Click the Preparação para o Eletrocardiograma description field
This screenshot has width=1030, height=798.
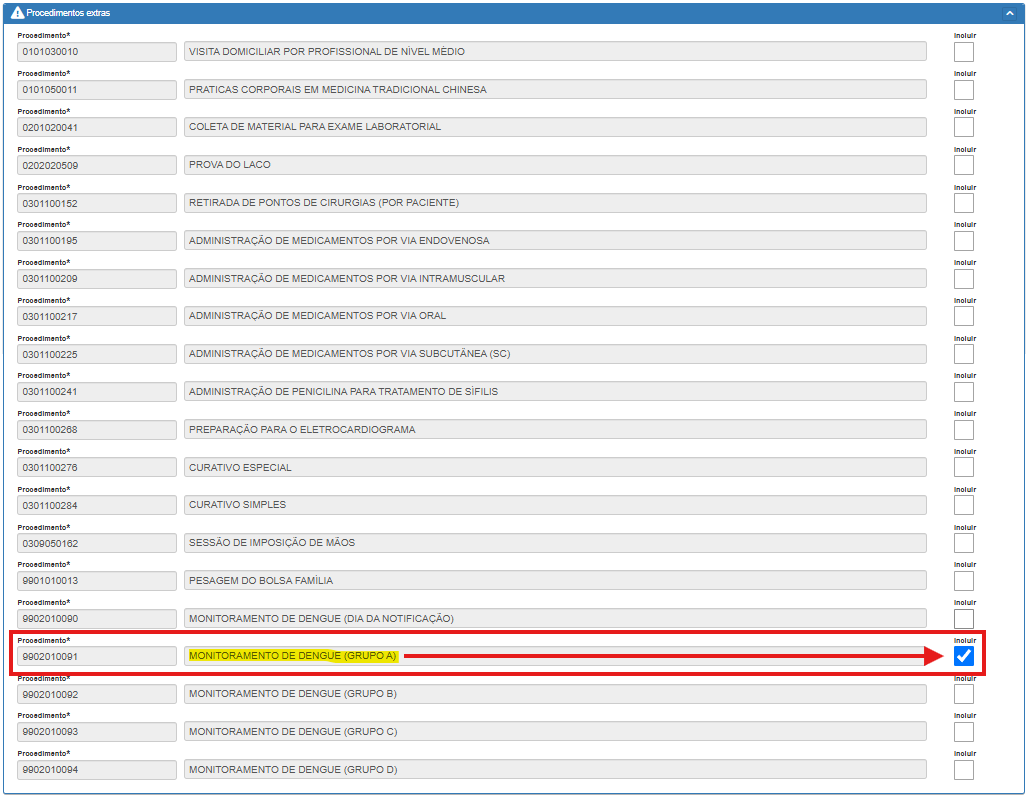[555, 430]
